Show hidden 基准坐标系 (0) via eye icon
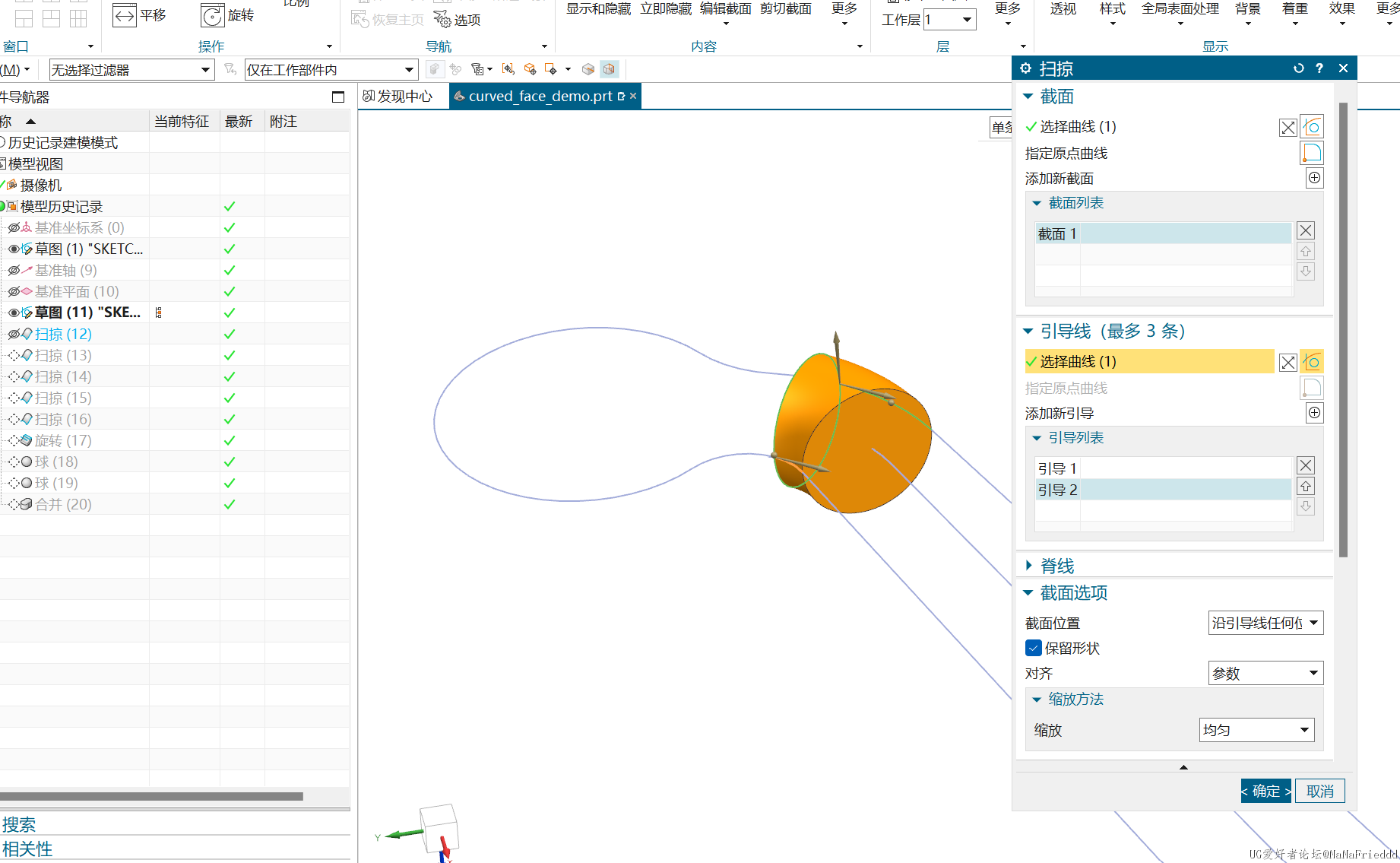Image resolution: width=1400 pixels, height=863 pixels. coord(14,227)
